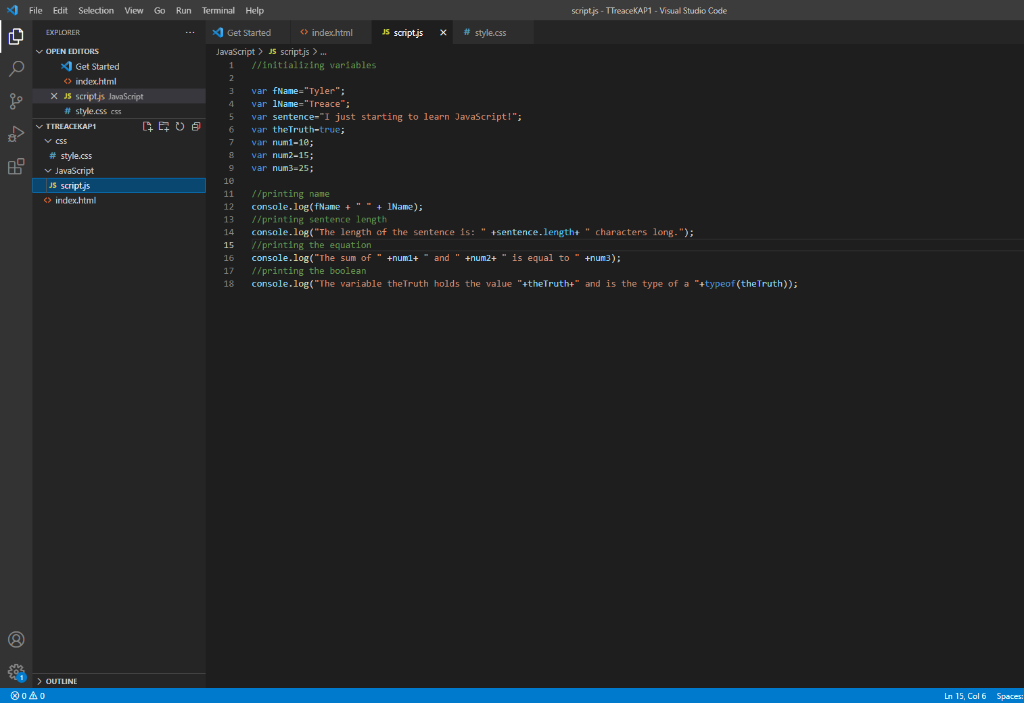1024x703 pixels.
Task: Switch to the Get Started tab
Action: 248,33
